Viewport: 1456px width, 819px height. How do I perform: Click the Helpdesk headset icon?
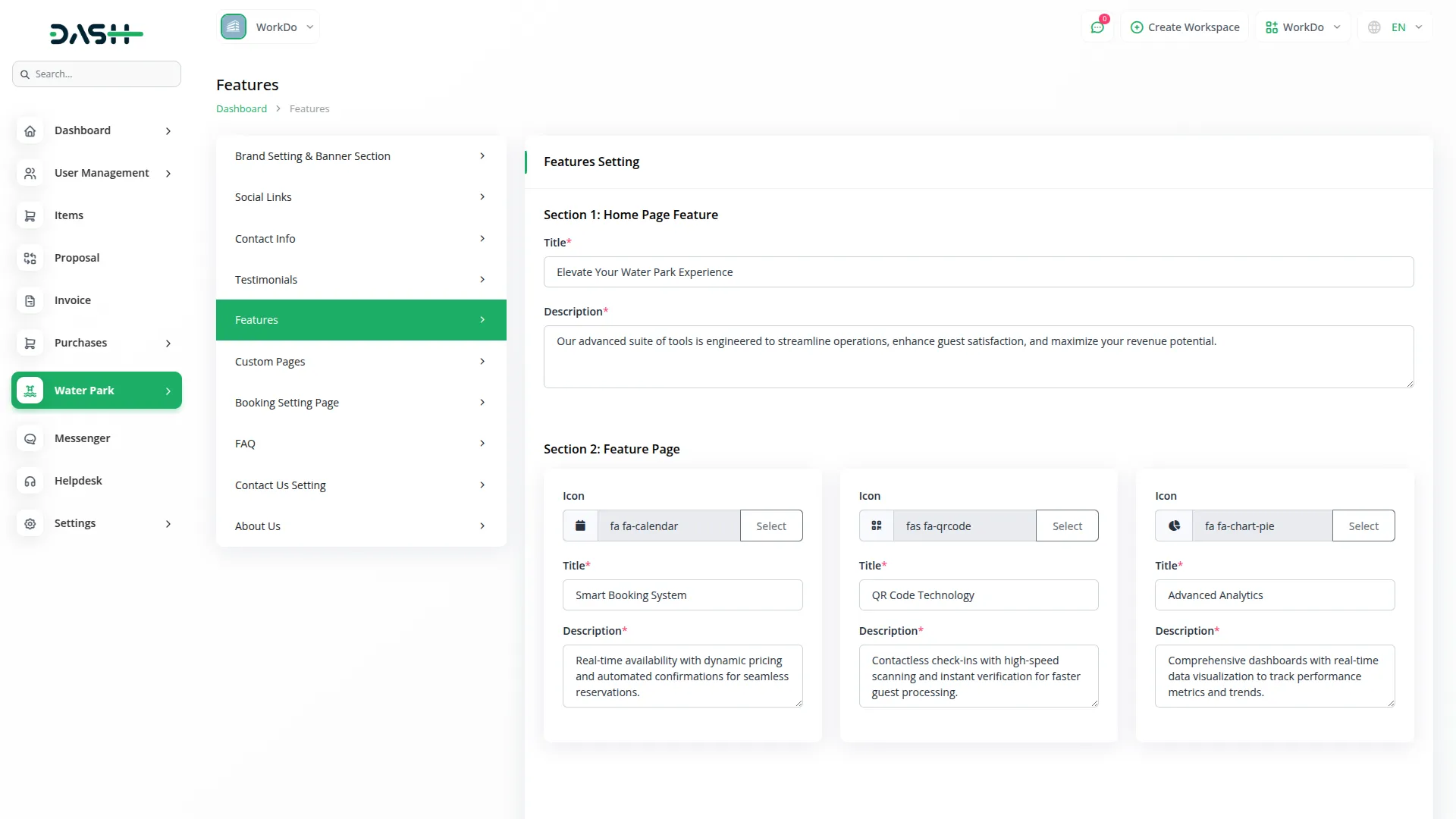click(x=30, y=482)
